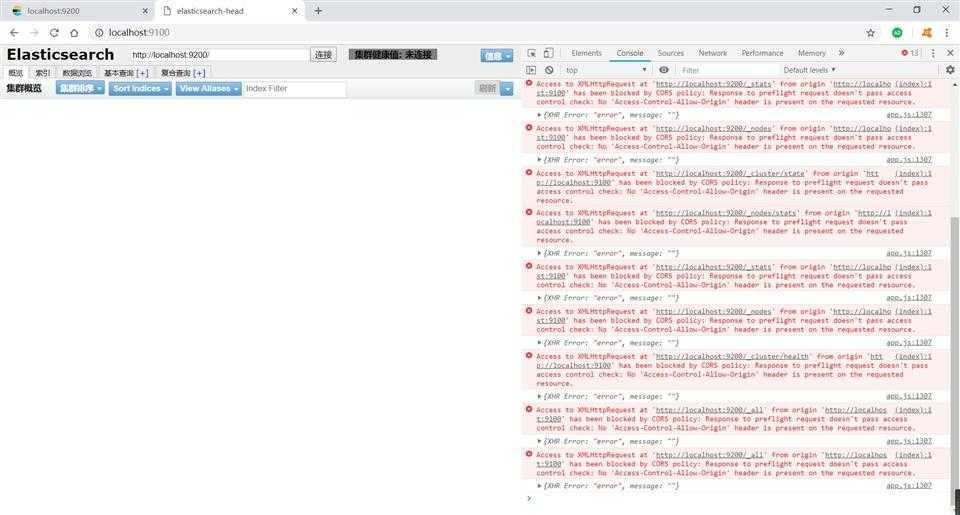The image size is (960, 515).
Task: Open the 信息 info dropdown
Action: point(497,56)
